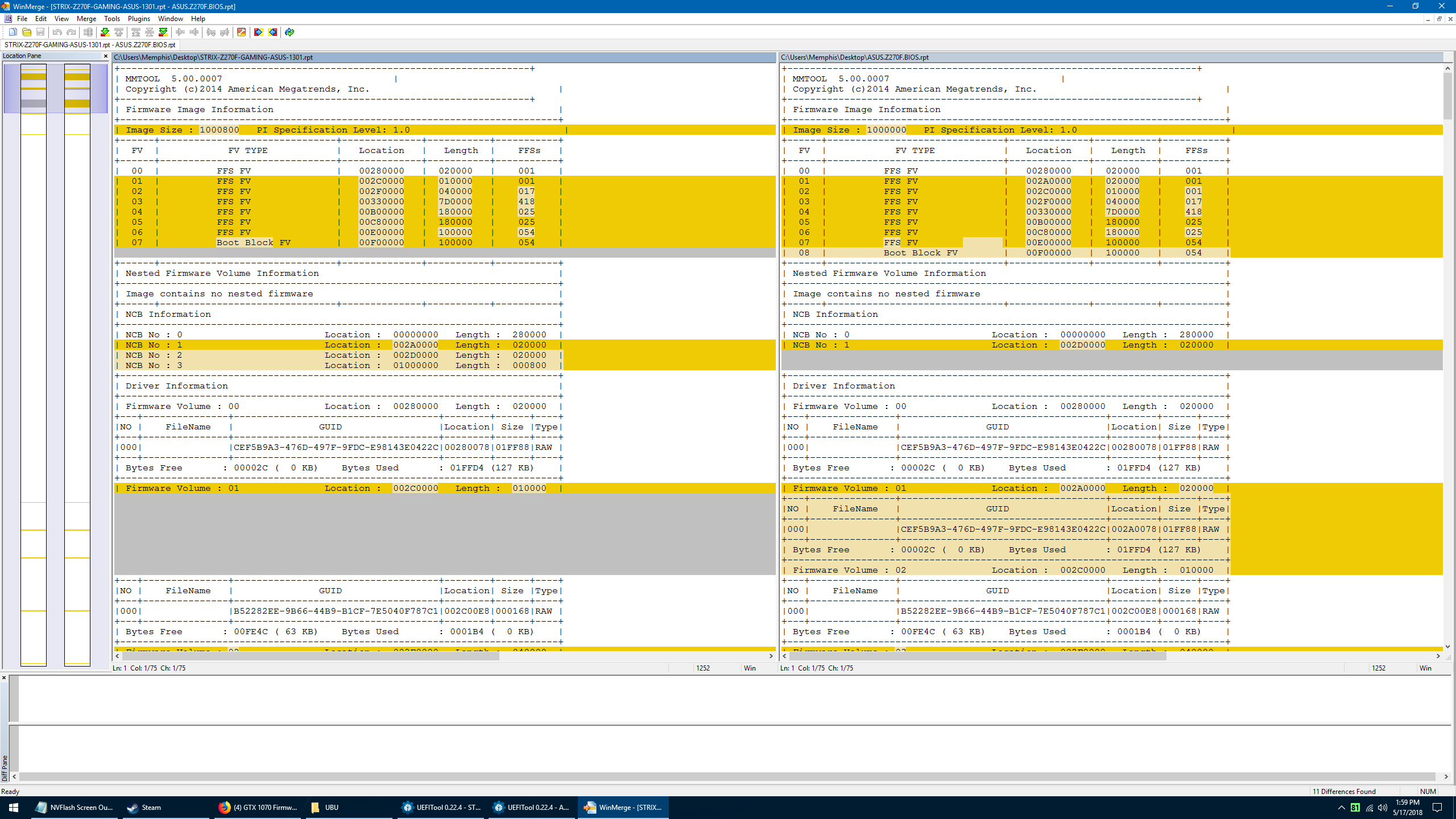Restore the inner document window button

pos(1440,19)
